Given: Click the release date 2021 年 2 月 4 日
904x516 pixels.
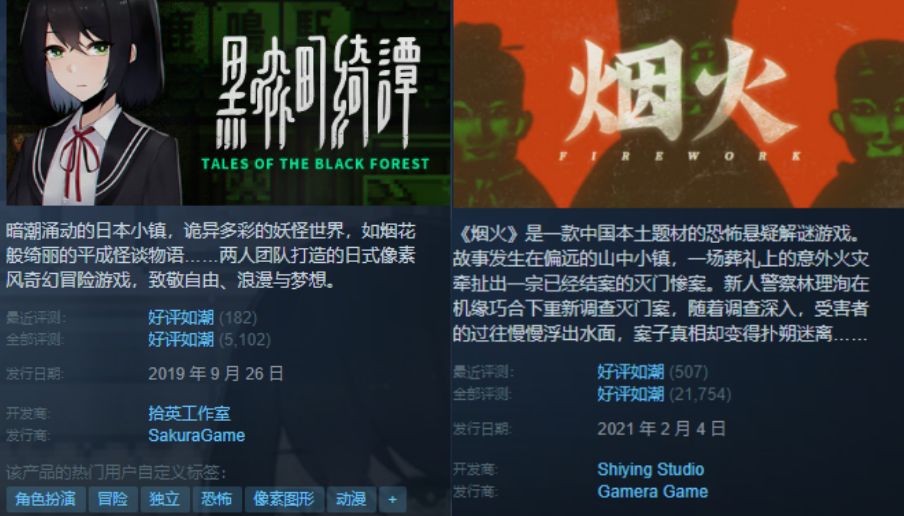Looking at the screenshot, I should [661, 429].
